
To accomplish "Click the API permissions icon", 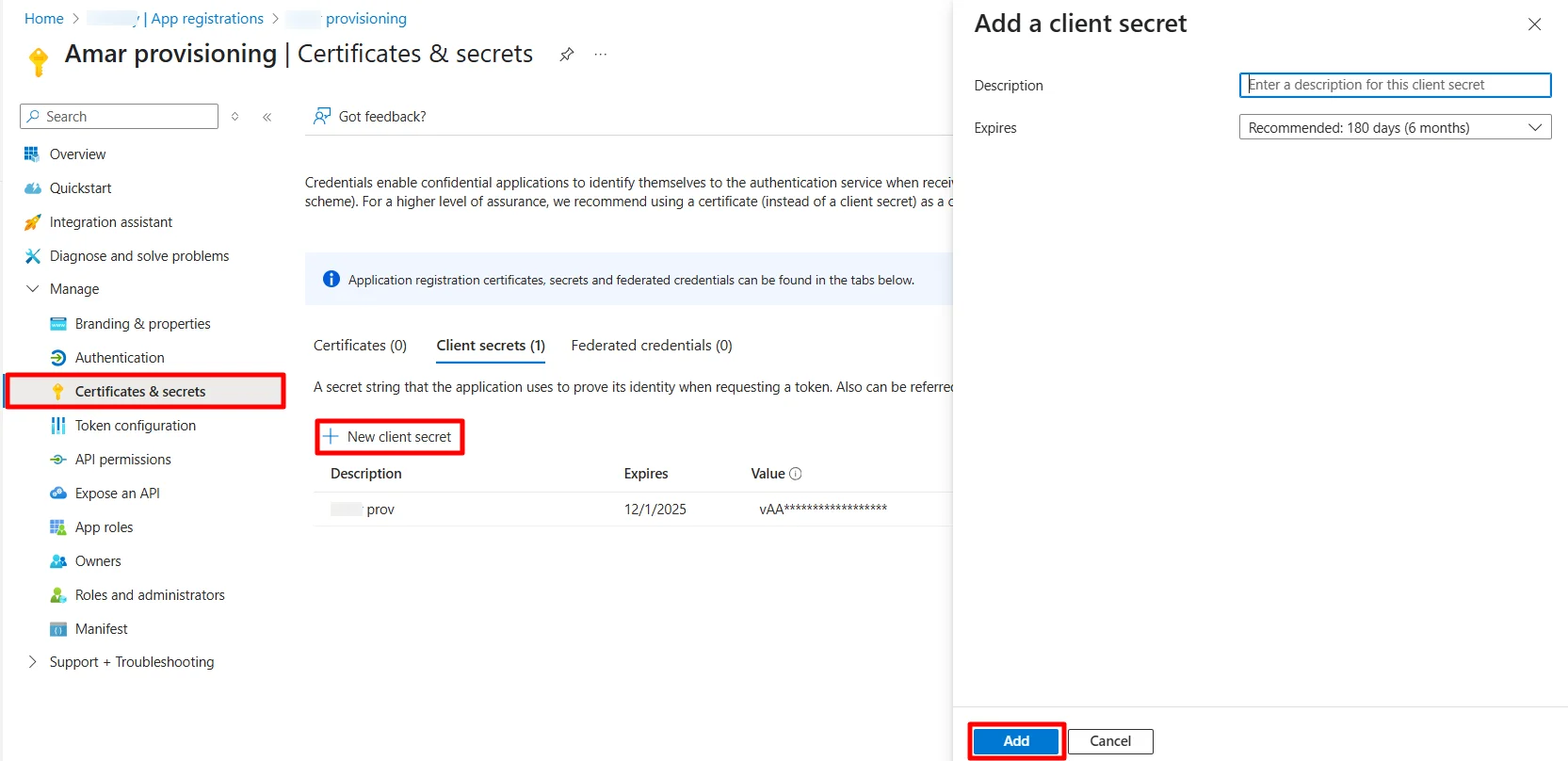I will coord(57,459).
